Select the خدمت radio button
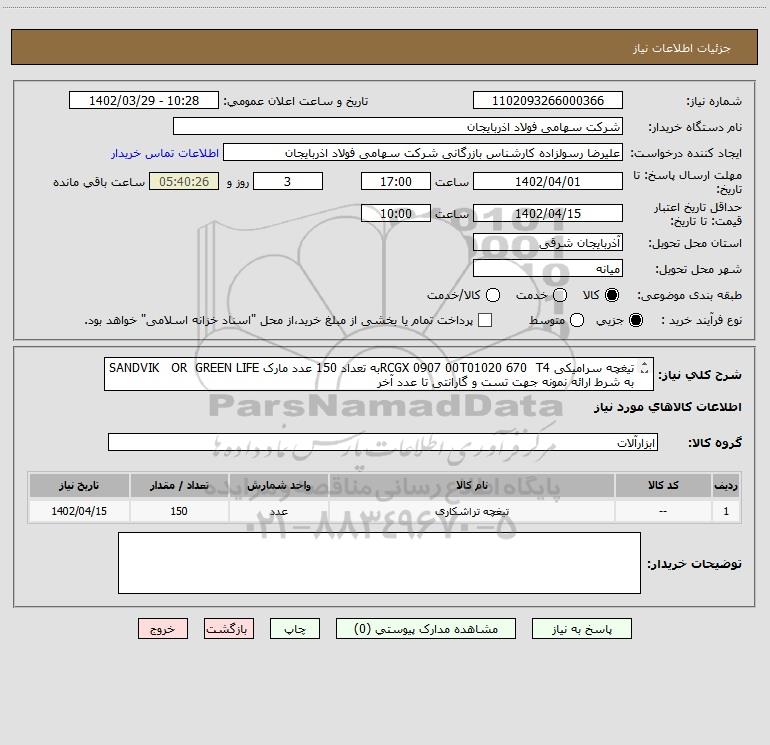 560,295
